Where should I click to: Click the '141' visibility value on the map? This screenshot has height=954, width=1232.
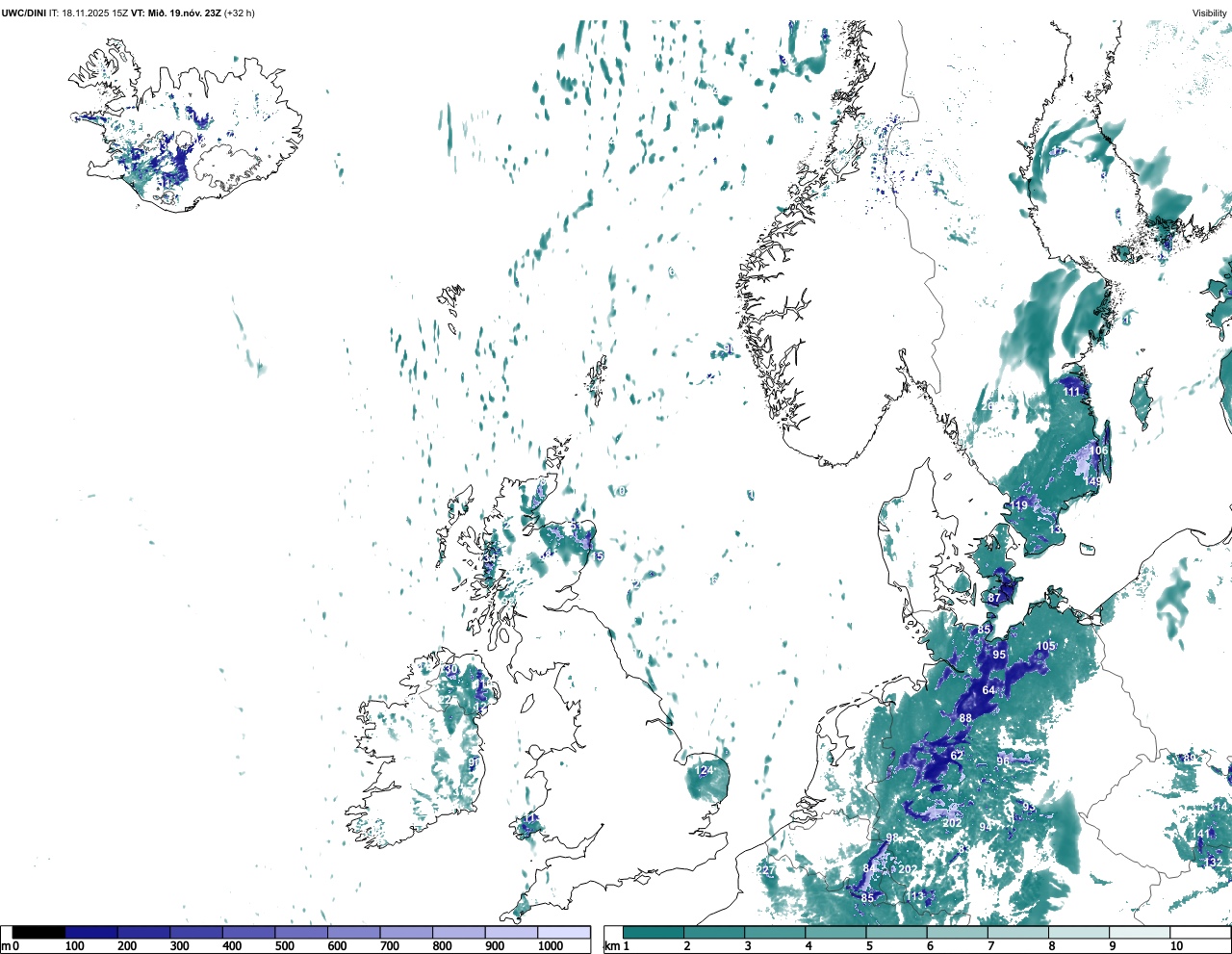coord(1201,835)
